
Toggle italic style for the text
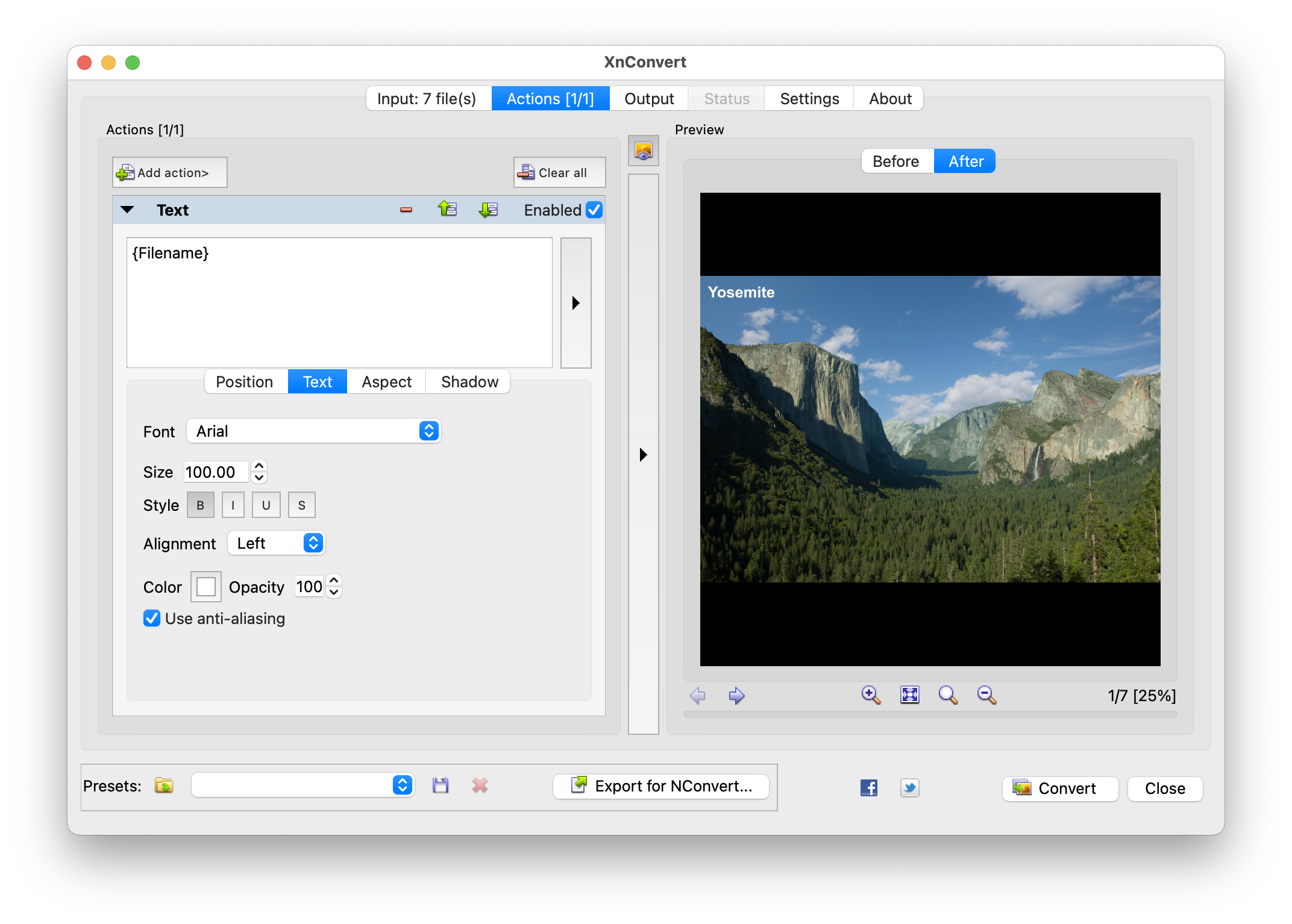point(233,505)
